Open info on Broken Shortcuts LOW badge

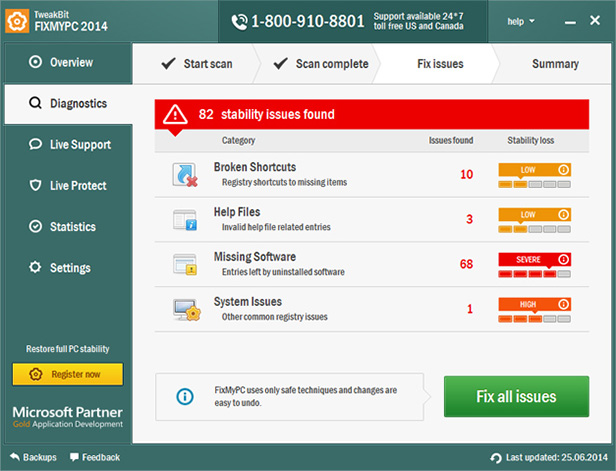(563, 170)
